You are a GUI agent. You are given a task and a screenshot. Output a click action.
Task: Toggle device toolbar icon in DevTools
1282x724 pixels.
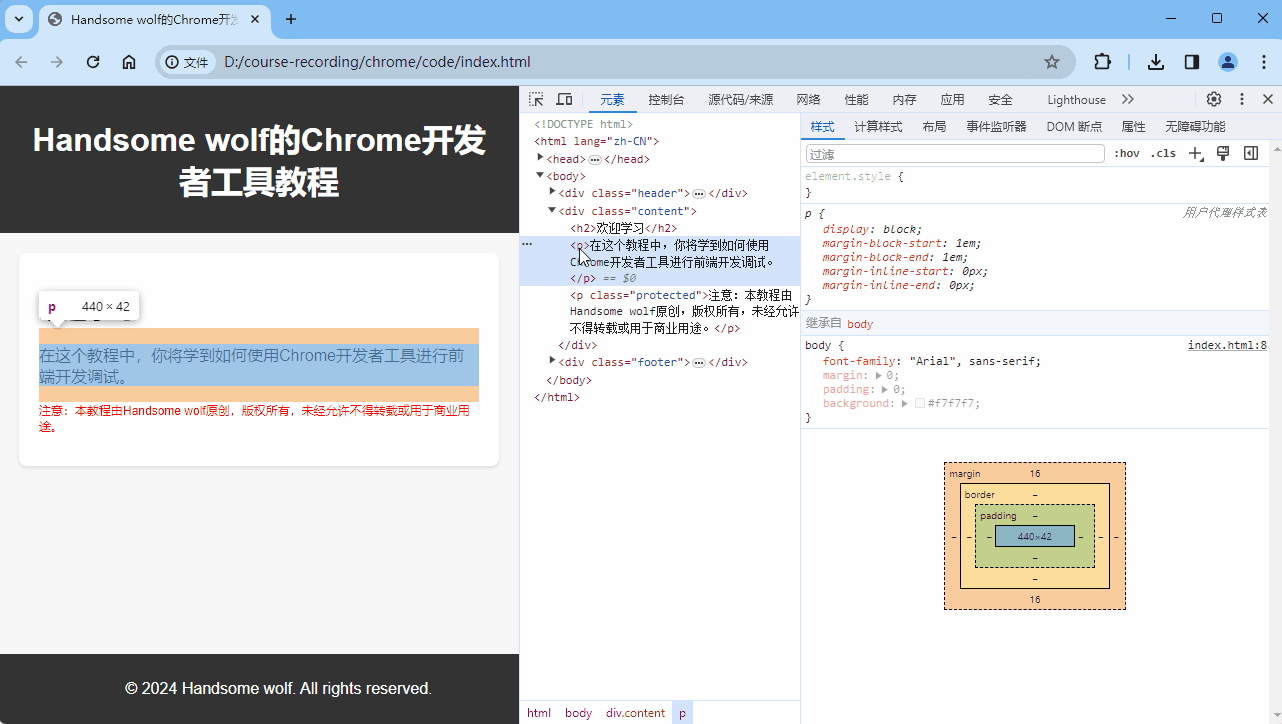(564, 99)
